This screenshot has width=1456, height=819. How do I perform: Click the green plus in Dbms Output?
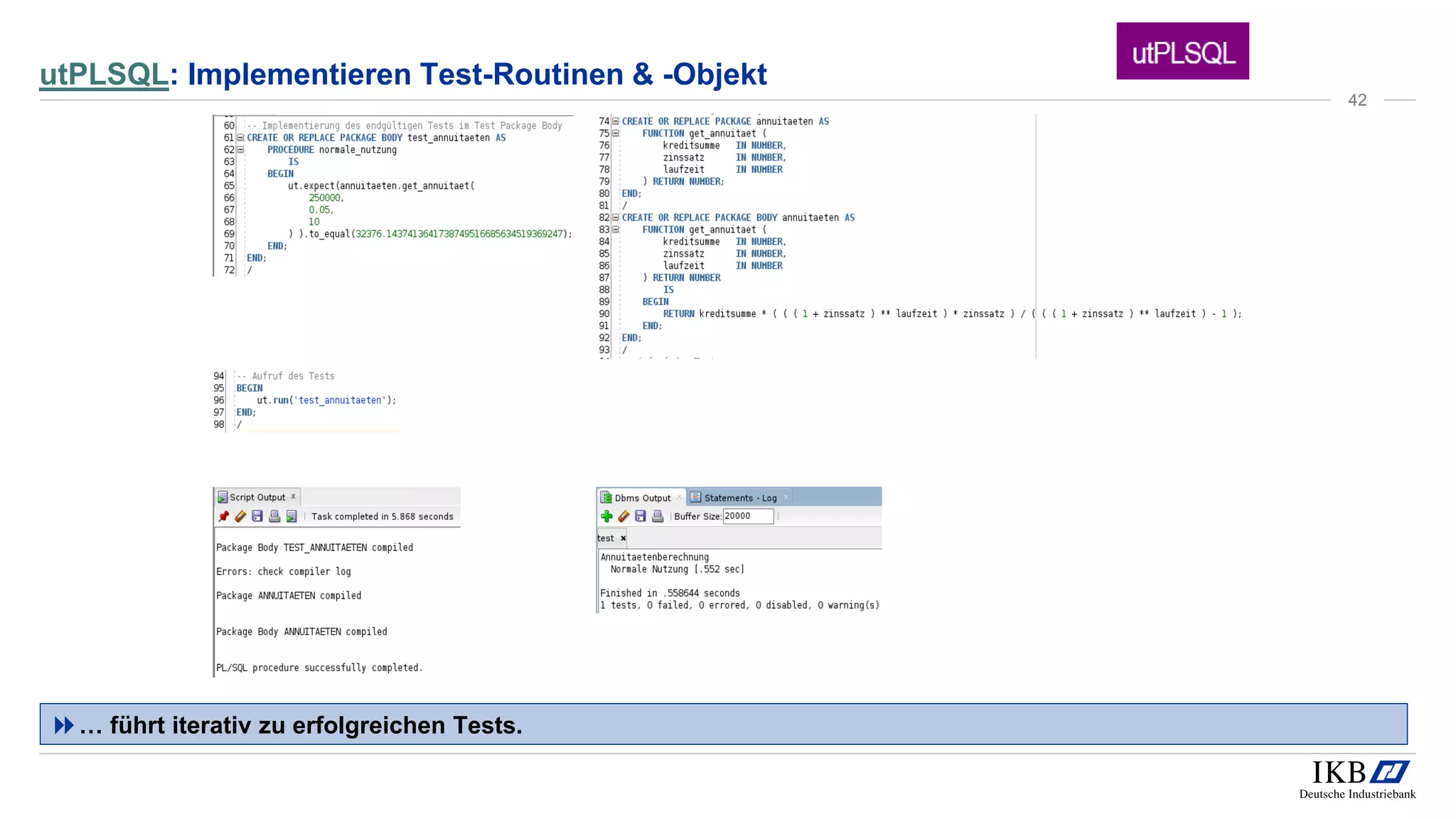[x=606, y=517]
